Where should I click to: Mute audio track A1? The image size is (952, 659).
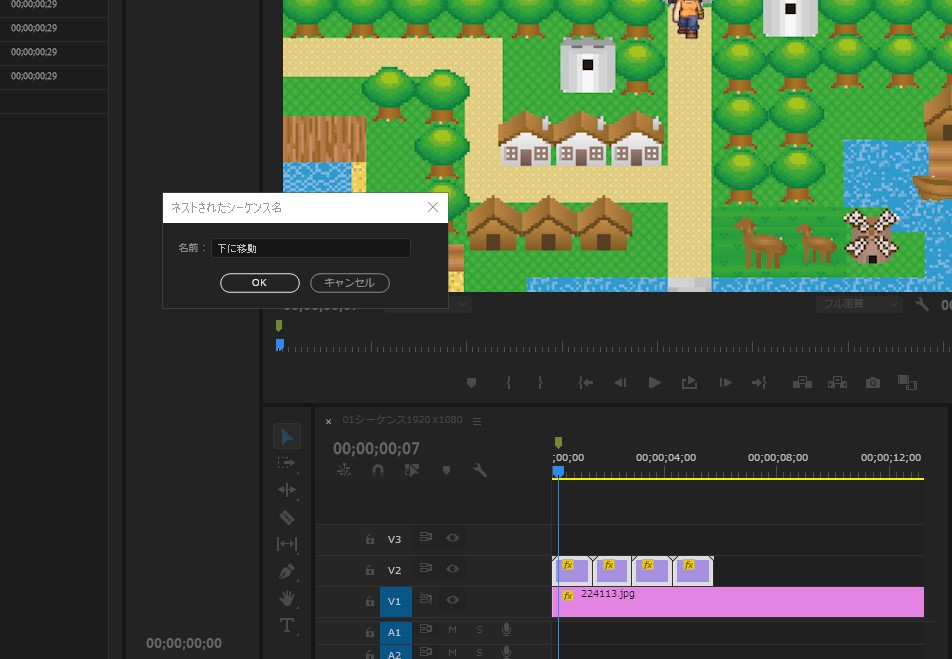pos(452,630)
